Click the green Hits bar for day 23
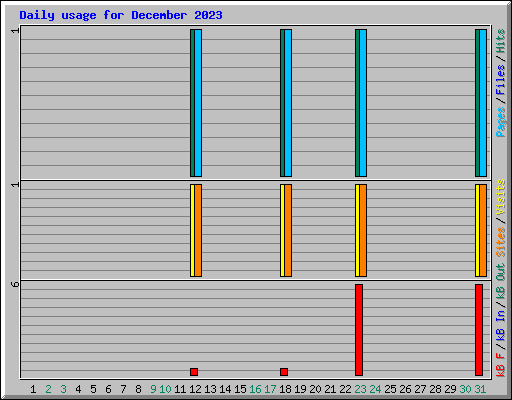The image size is (512, 400). 357,103
